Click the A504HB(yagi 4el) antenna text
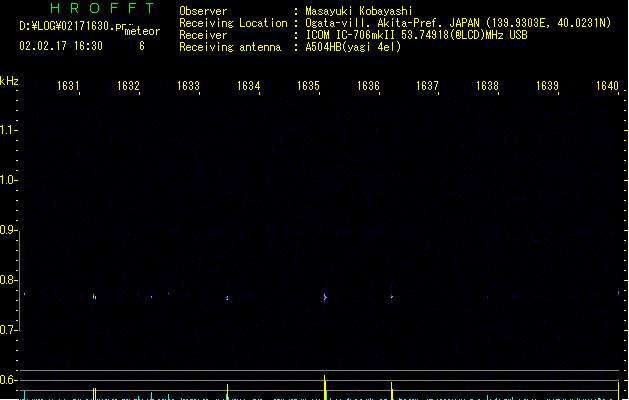Viewport: 629px width, 400px height. [353, 47]
